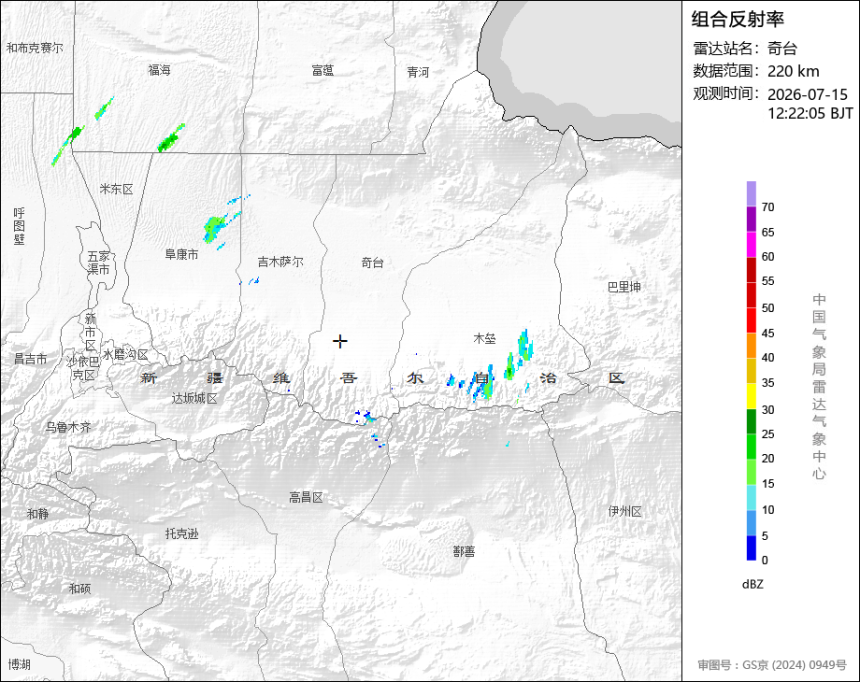Image resolution: width=860 pixels, height=682 pixels.
Task: Click the 巴里坤 county label
Action: click(624, 287)
